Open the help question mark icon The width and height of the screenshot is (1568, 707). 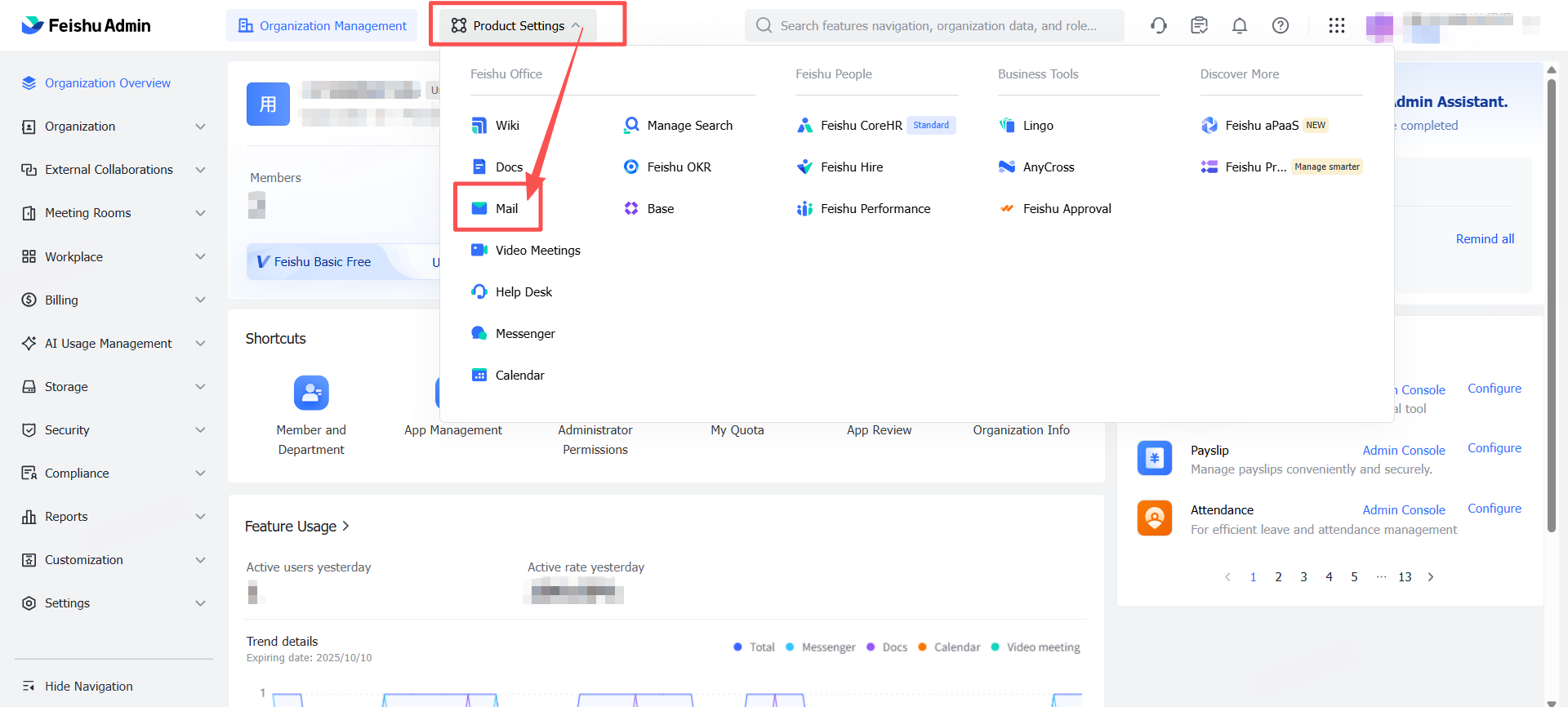(1280, 25)
